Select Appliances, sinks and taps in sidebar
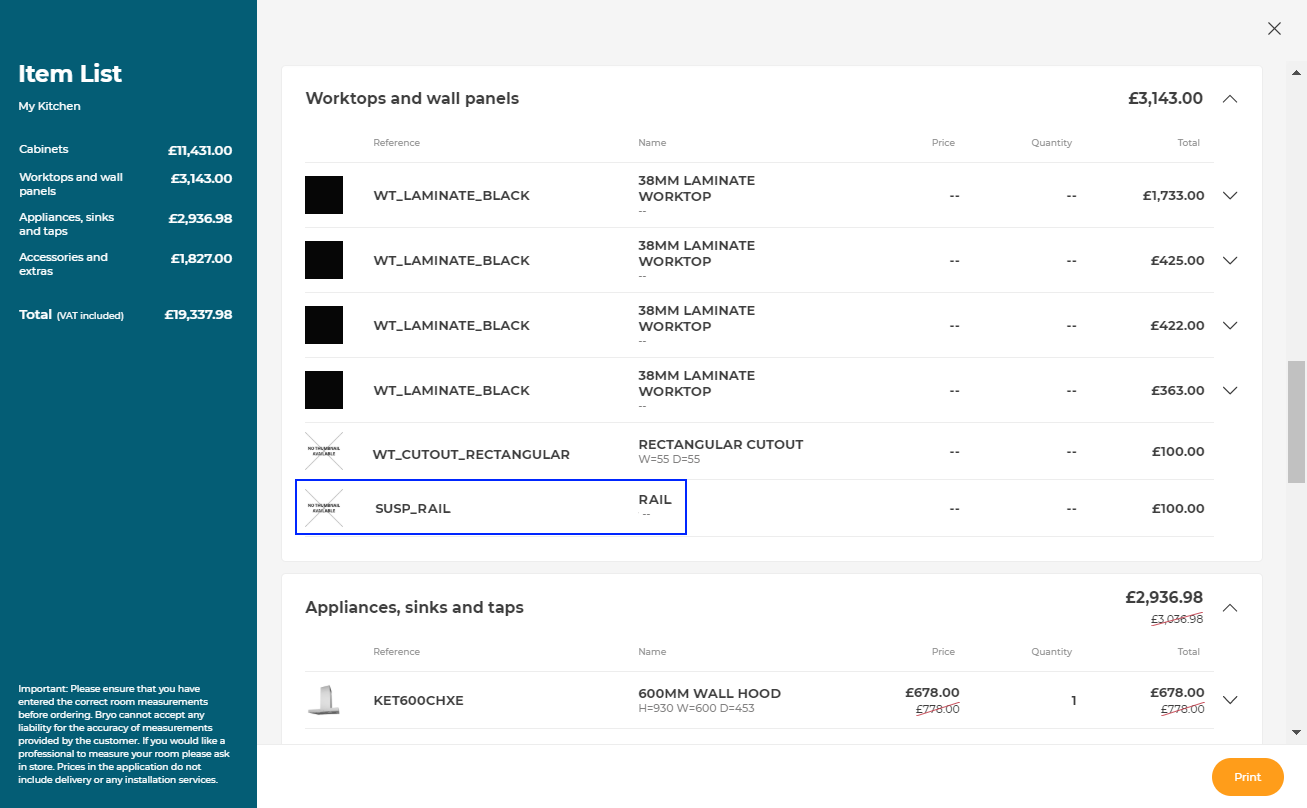This screenshot has height=808, width=1307. pyautogui.click(x=66, y=224)
